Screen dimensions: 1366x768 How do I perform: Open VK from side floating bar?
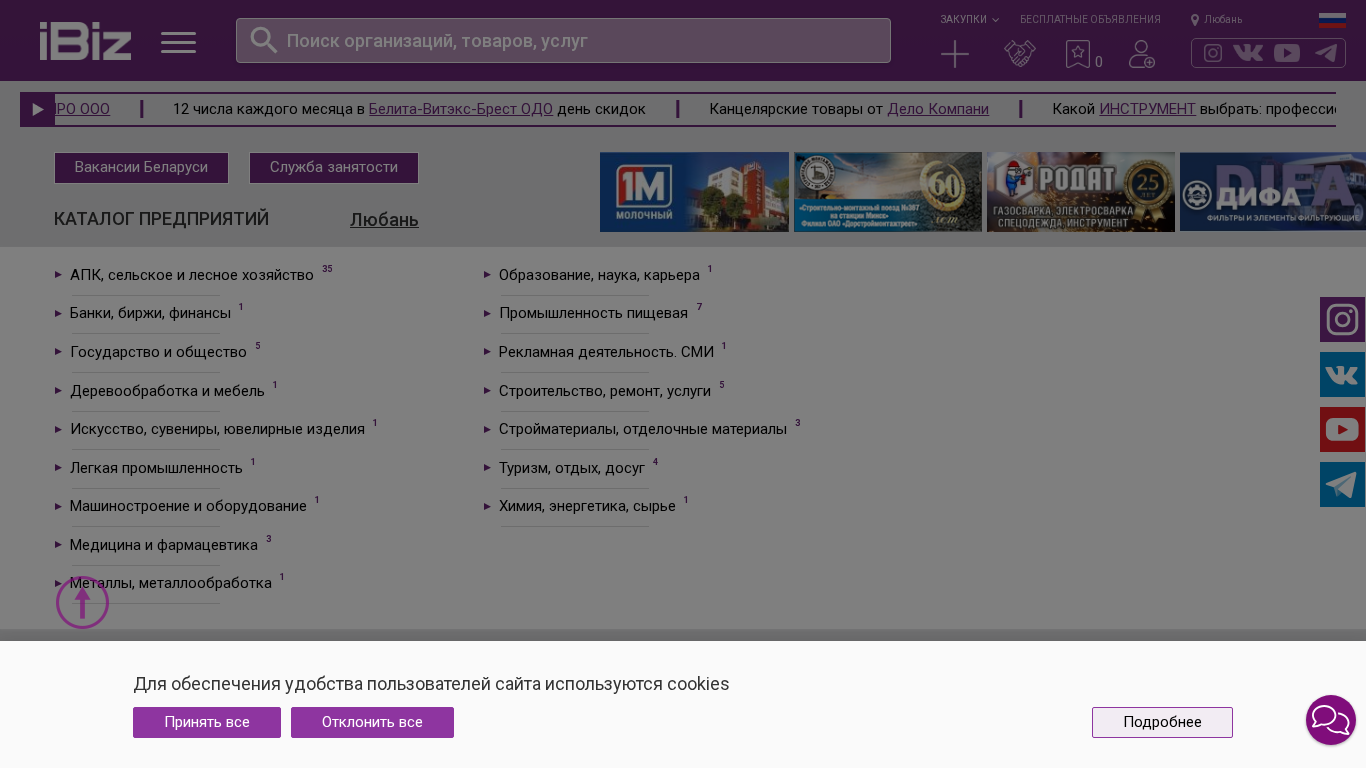[x=1342, y=375]
